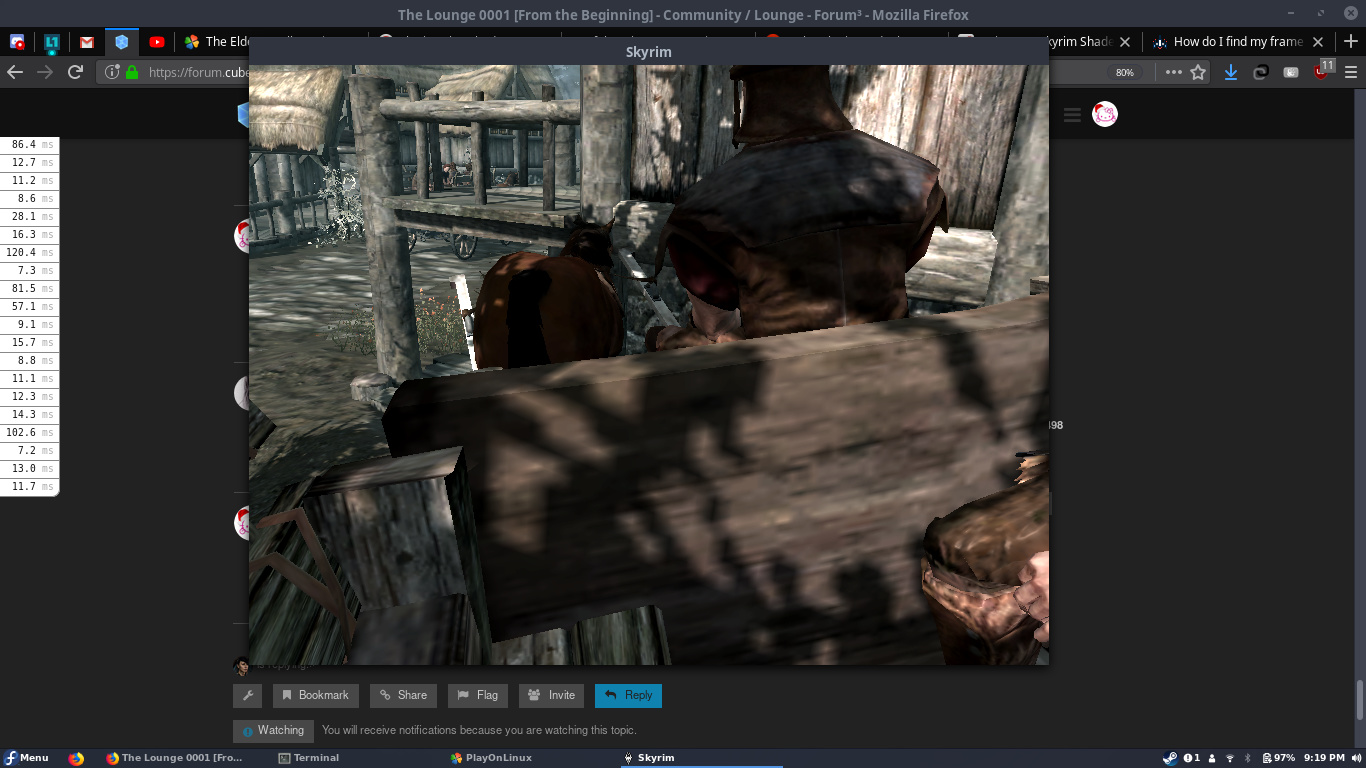Click the overlapping-squares extension icon
Image resolution: width=1366 pixels, height=768 pixels.
[x=1261, y=72]
